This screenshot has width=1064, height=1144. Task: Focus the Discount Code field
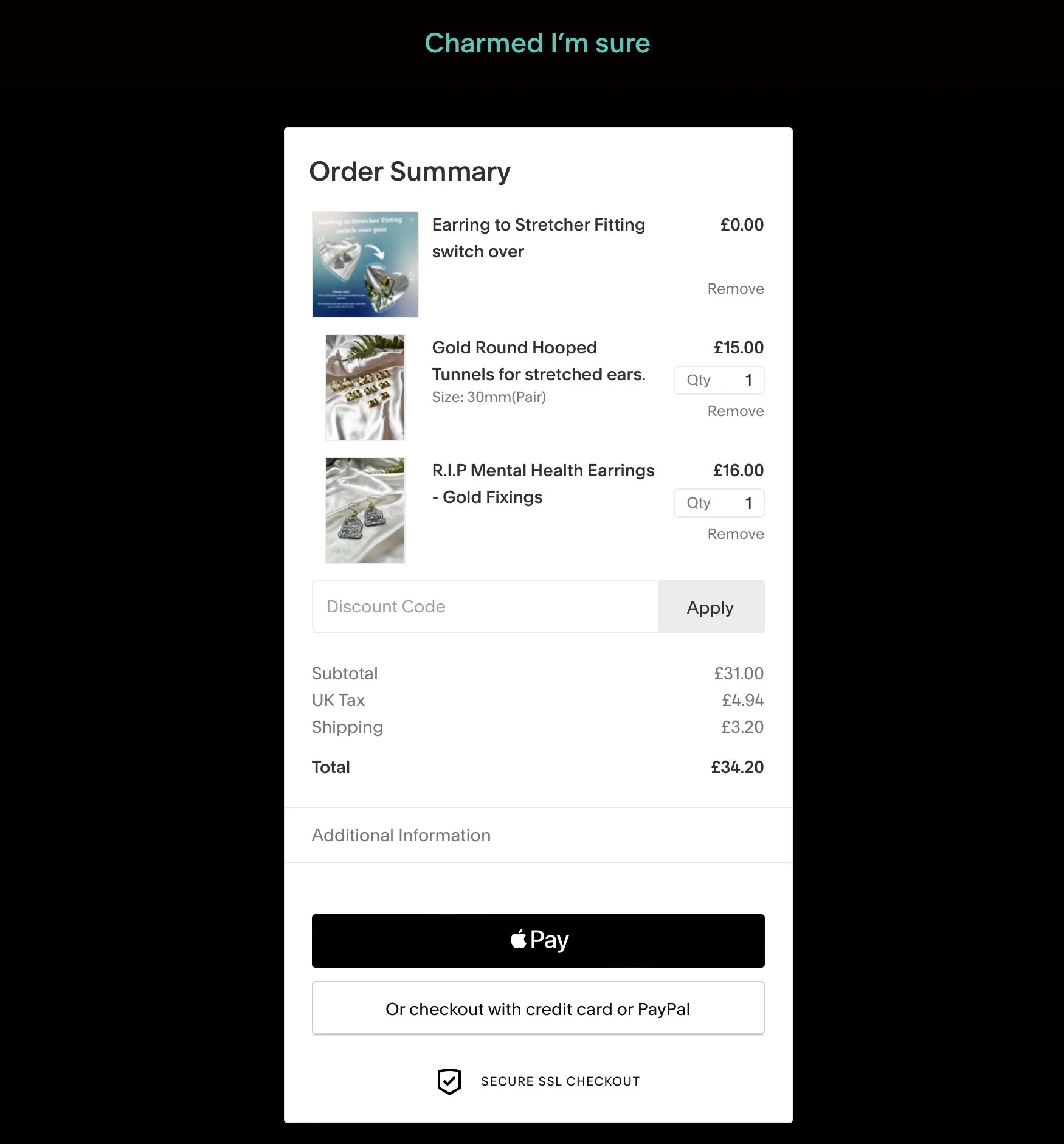tap(485, 606)
